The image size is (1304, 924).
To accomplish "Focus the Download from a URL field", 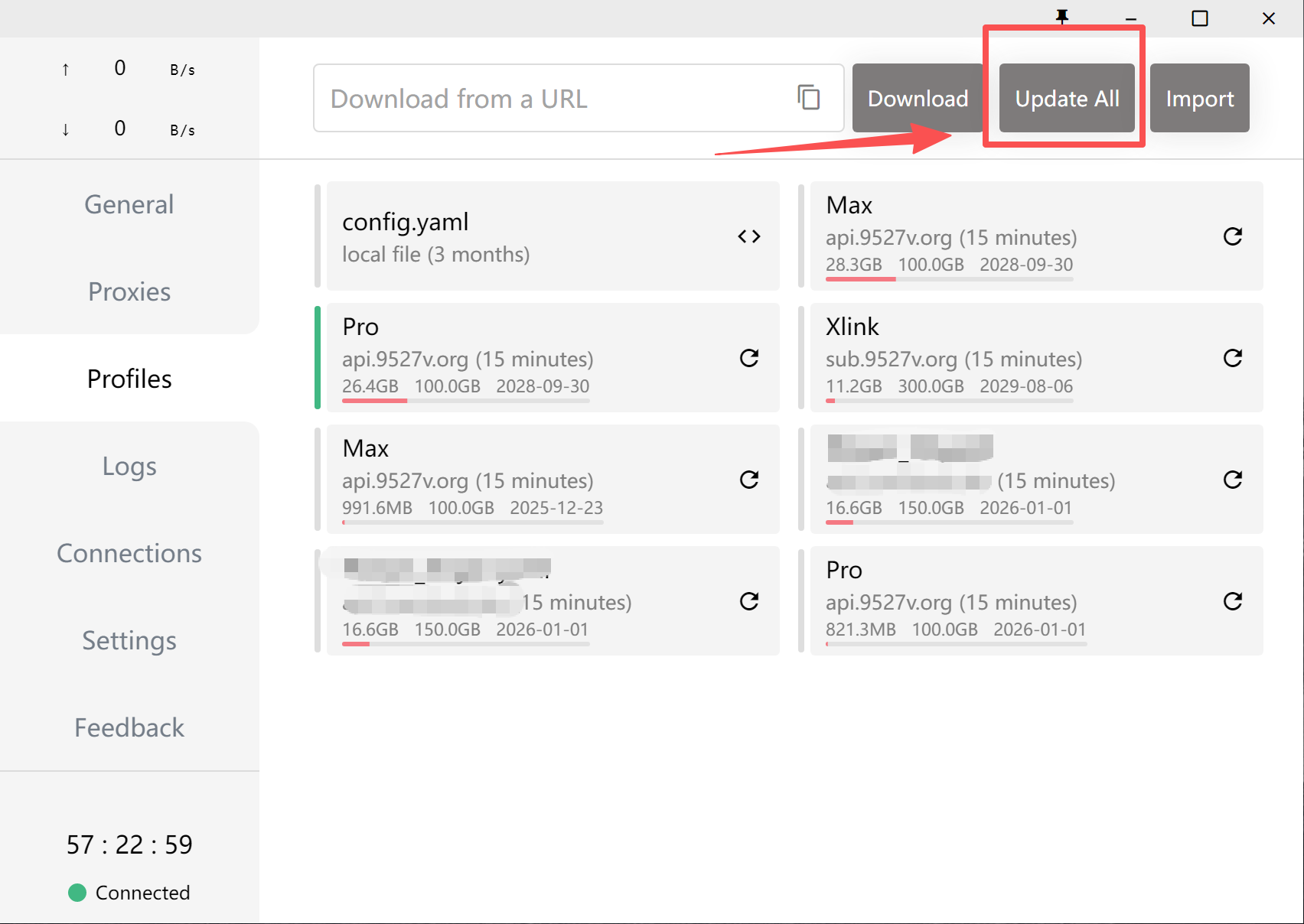I will (551, 98).
